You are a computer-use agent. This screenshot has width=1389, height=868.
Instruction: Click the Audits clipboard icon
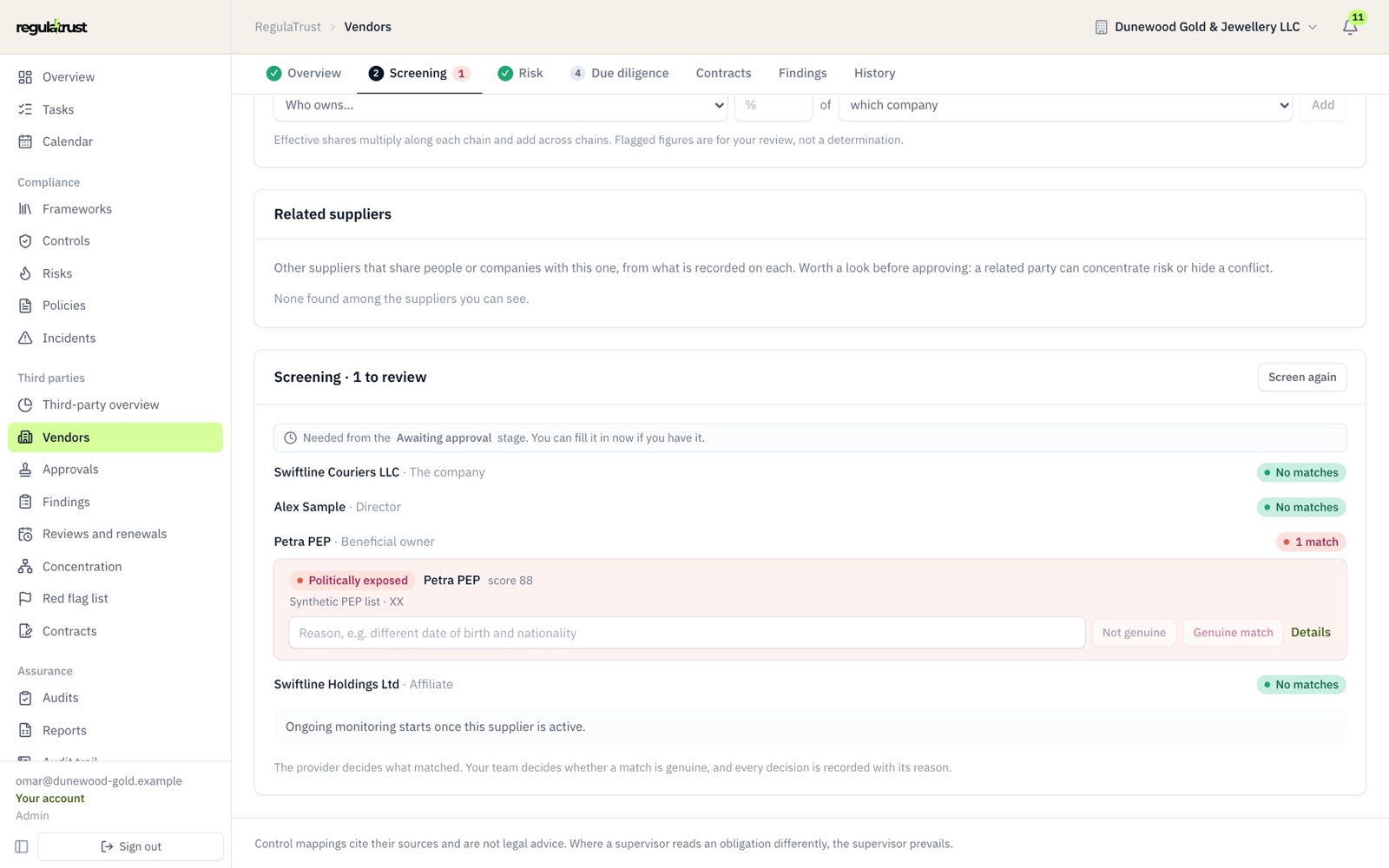(x=25, y=698)
